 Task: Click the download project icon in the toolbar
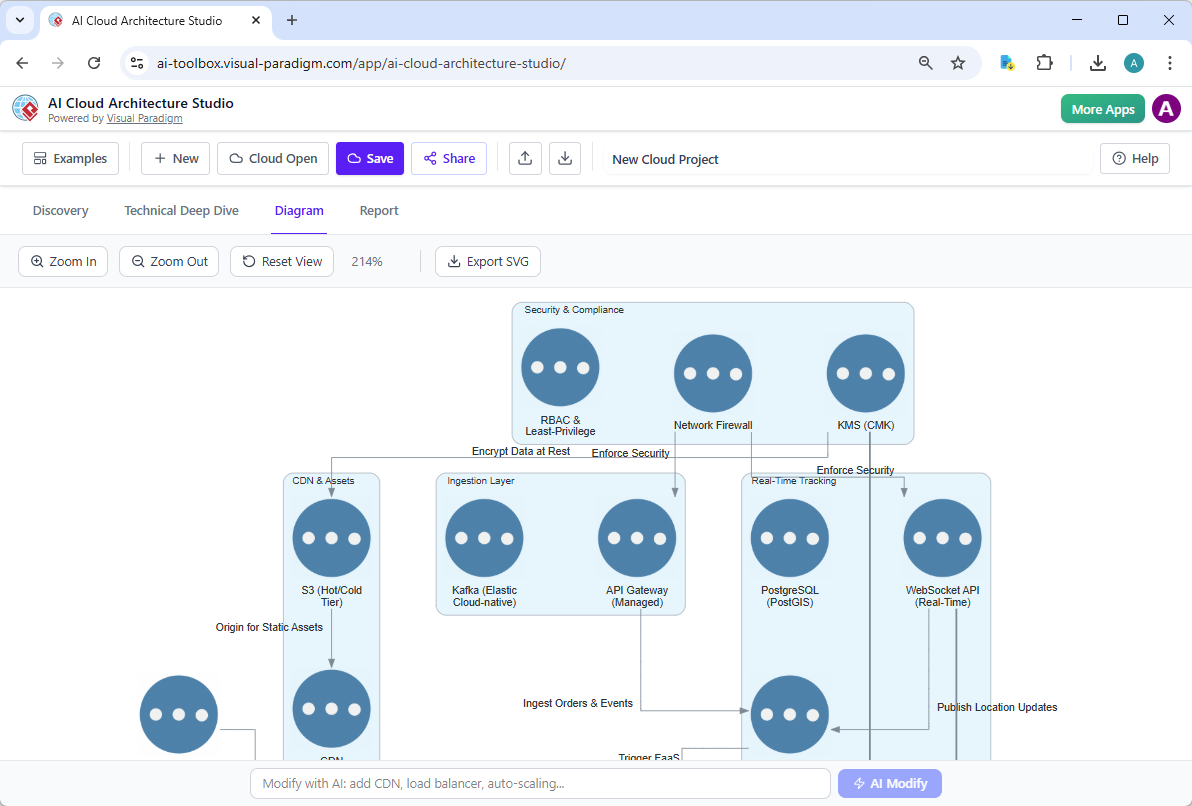tap(565, 158)
